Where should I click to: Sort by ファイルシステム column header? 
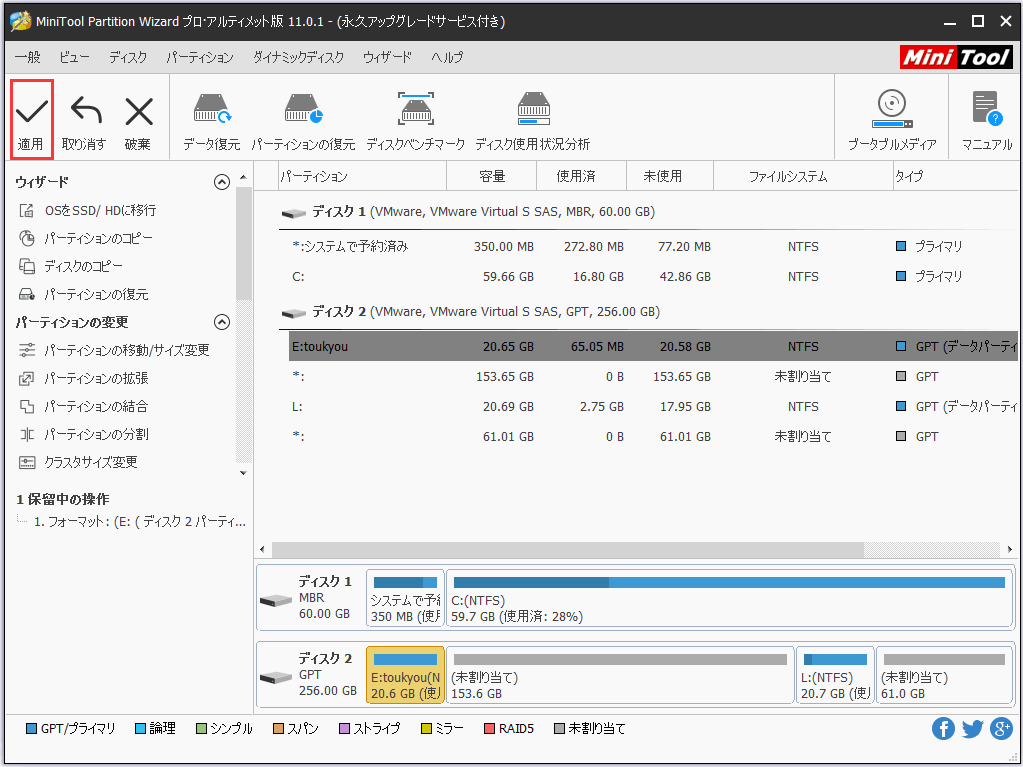click(803, 176)
